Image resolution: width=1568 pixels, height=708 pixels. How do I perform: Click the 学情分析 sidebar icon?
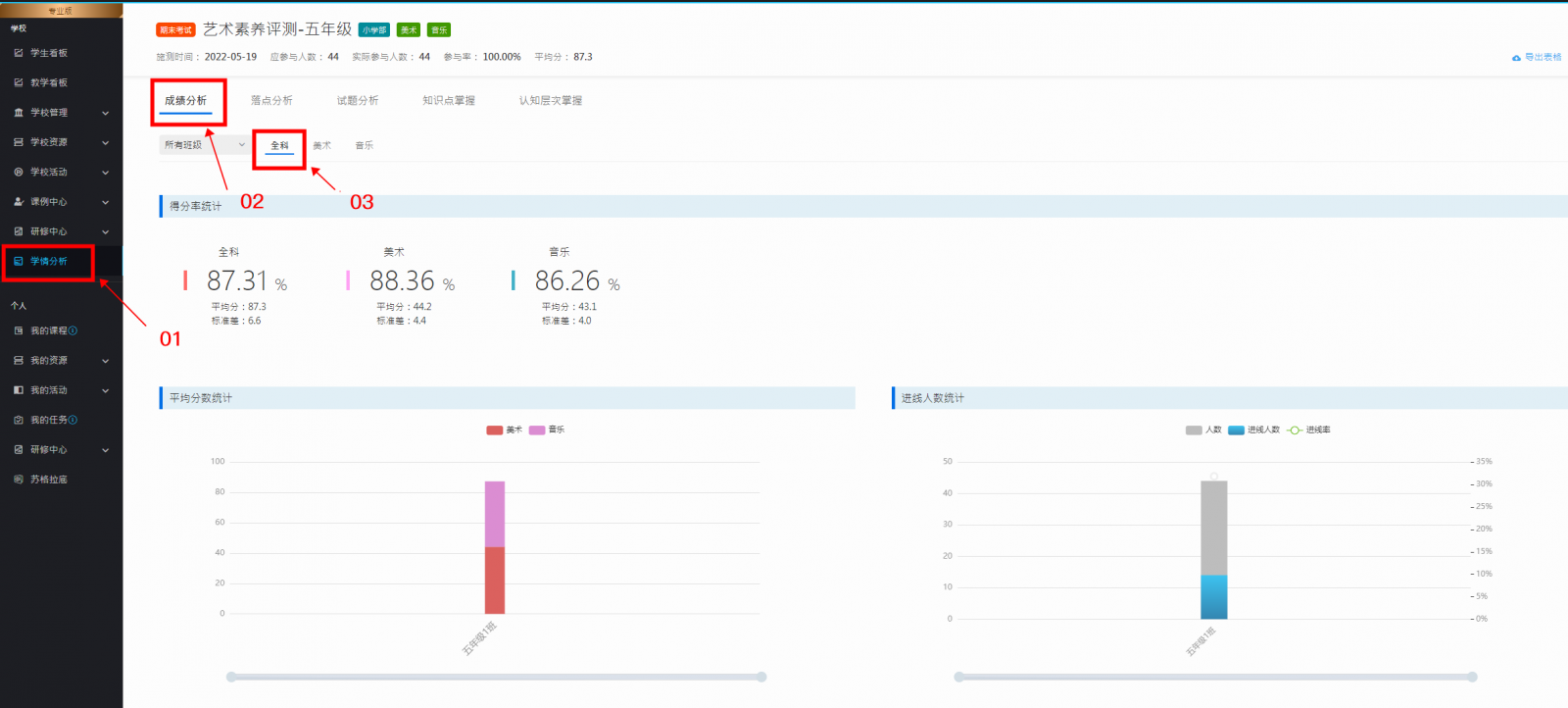click(x=19, y=262)
